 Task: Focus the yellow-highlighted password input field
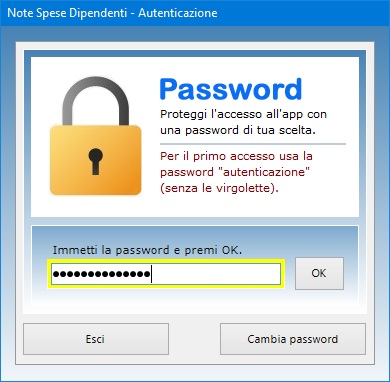(166, 274)
